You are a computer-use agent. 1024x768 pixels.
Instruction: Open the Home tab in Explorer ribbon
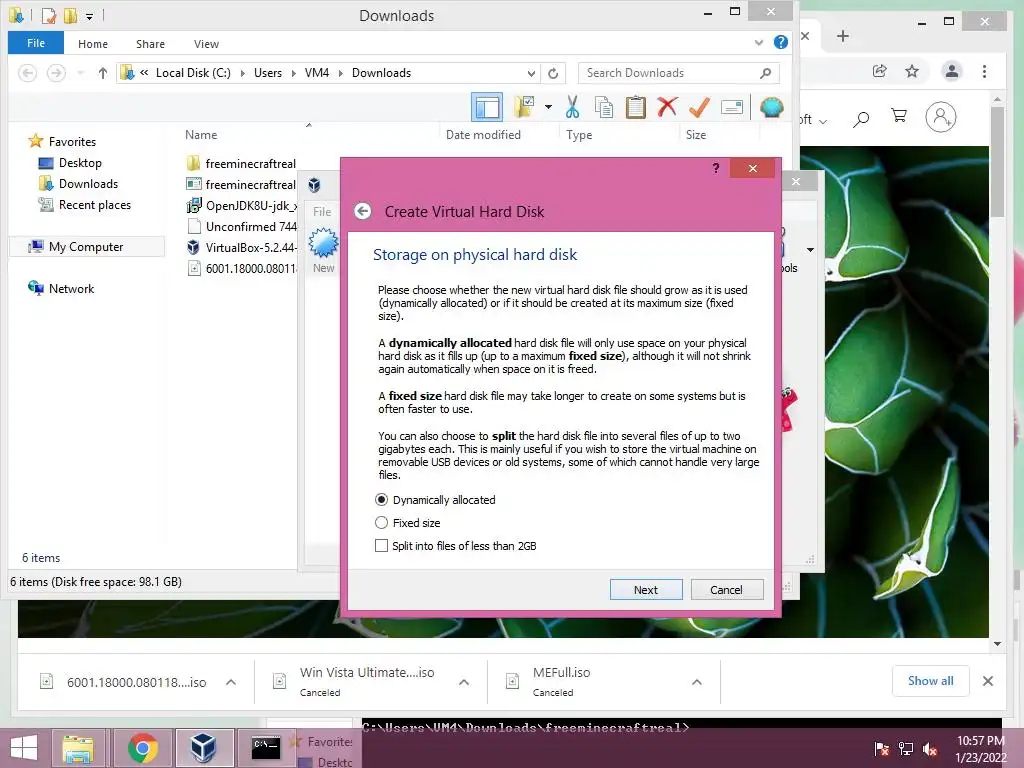click(x=93, y=44)
